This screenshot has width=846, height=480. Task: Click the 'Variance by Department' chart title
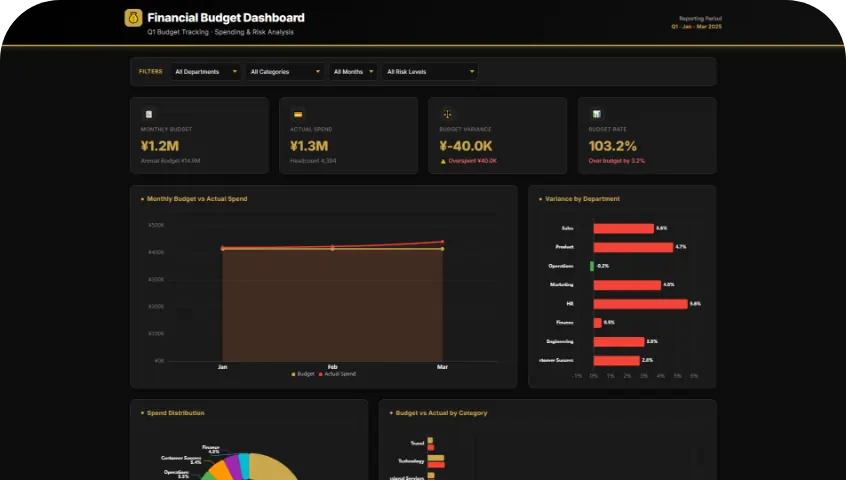pos(582,199)
